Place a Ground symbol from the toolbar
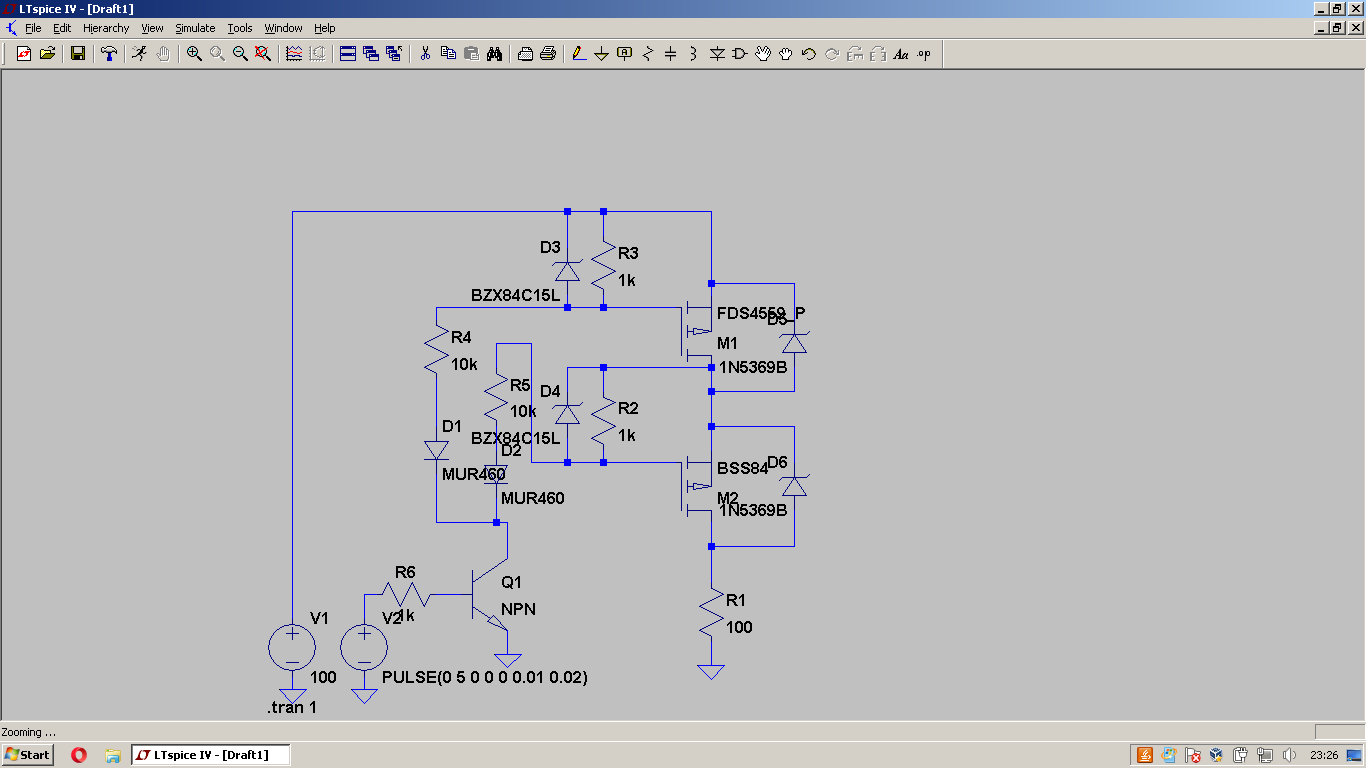Image resolution: width=1366 pixels, height=768 pixels. click(601, 54)
